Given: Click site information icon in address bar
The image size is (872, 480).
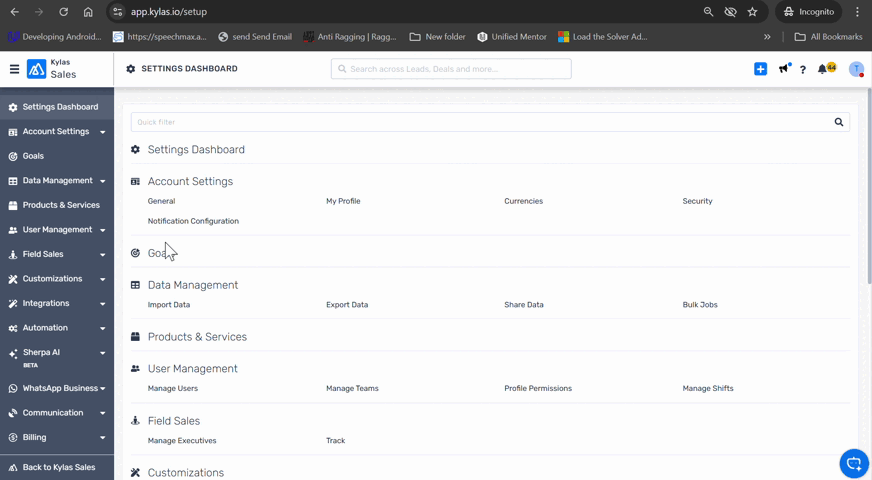Looking at the screenshot, I should (117, 12).
